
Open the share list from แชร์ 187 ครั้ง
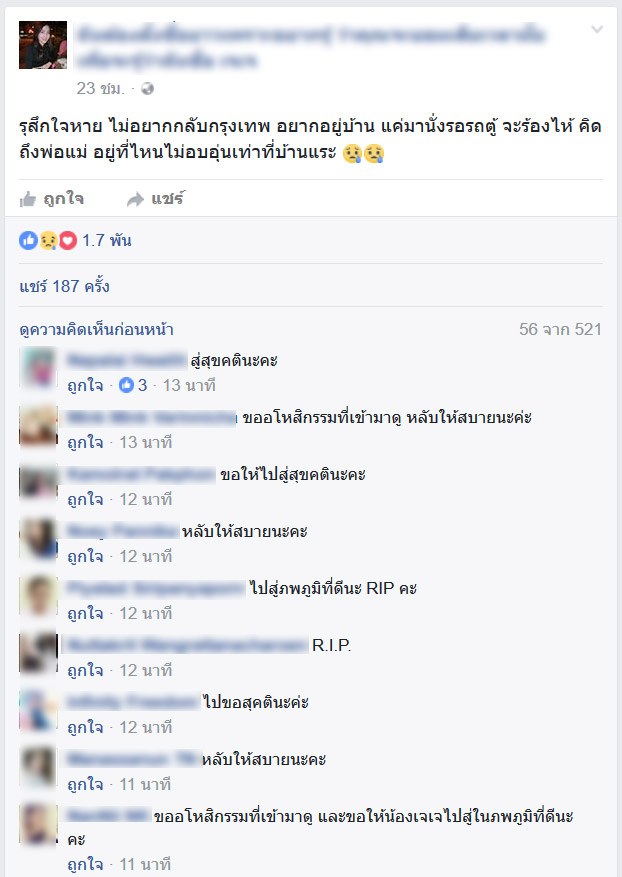(x=64, y=286)
